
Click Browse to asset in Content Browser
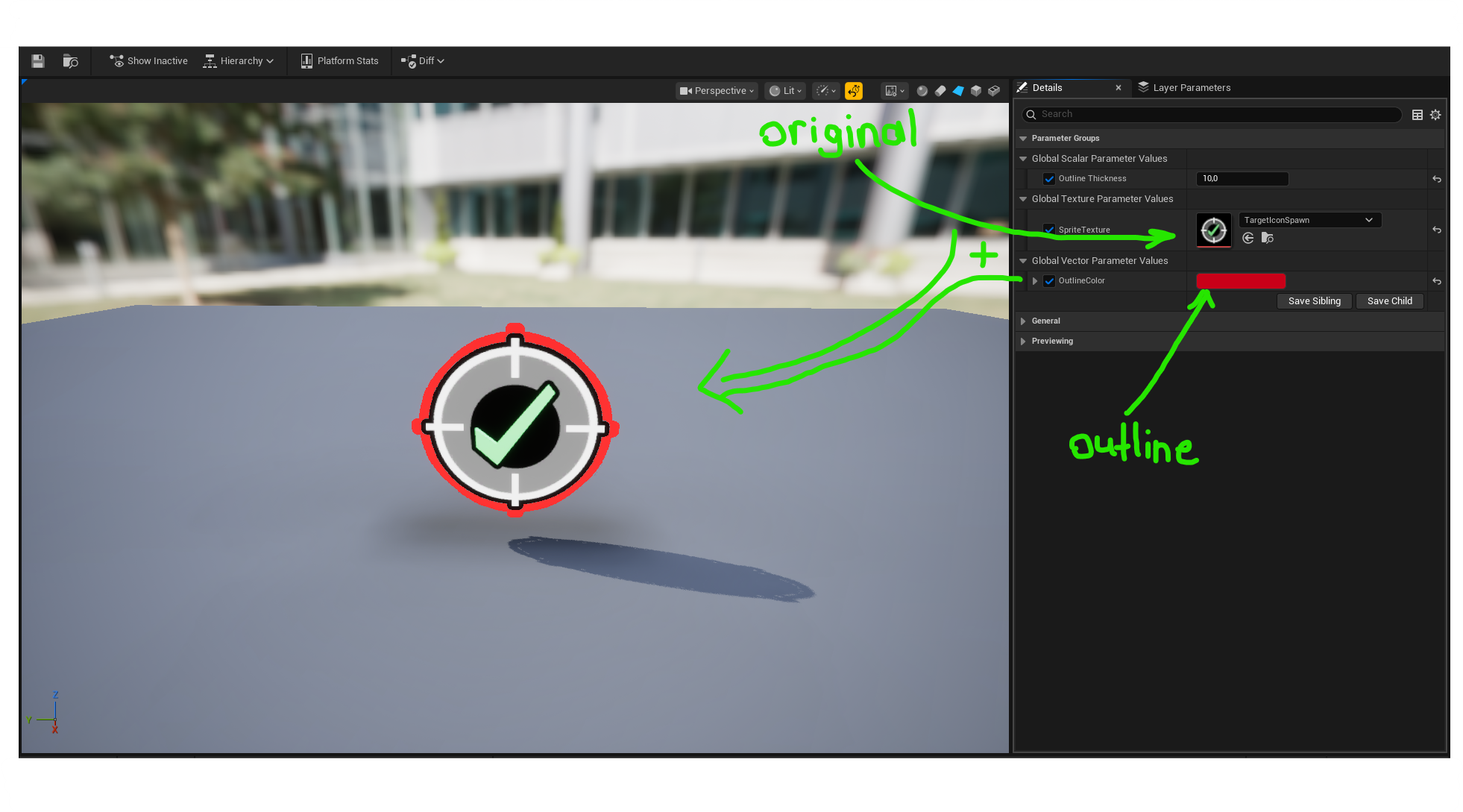tap(70, 61)
